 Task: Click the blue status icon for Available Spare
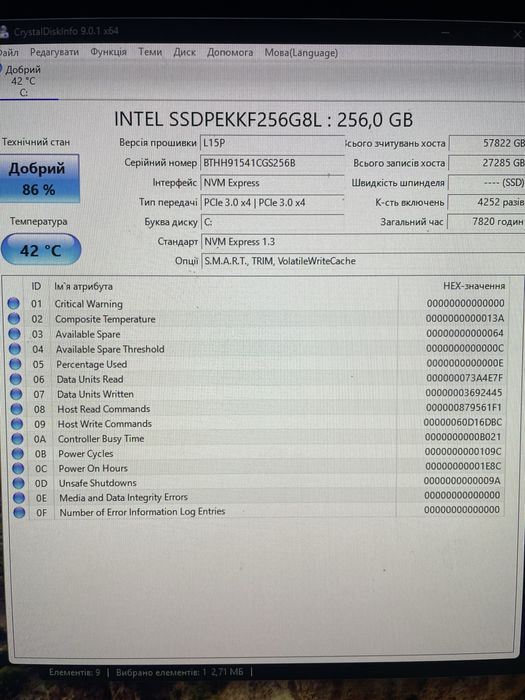14,334
